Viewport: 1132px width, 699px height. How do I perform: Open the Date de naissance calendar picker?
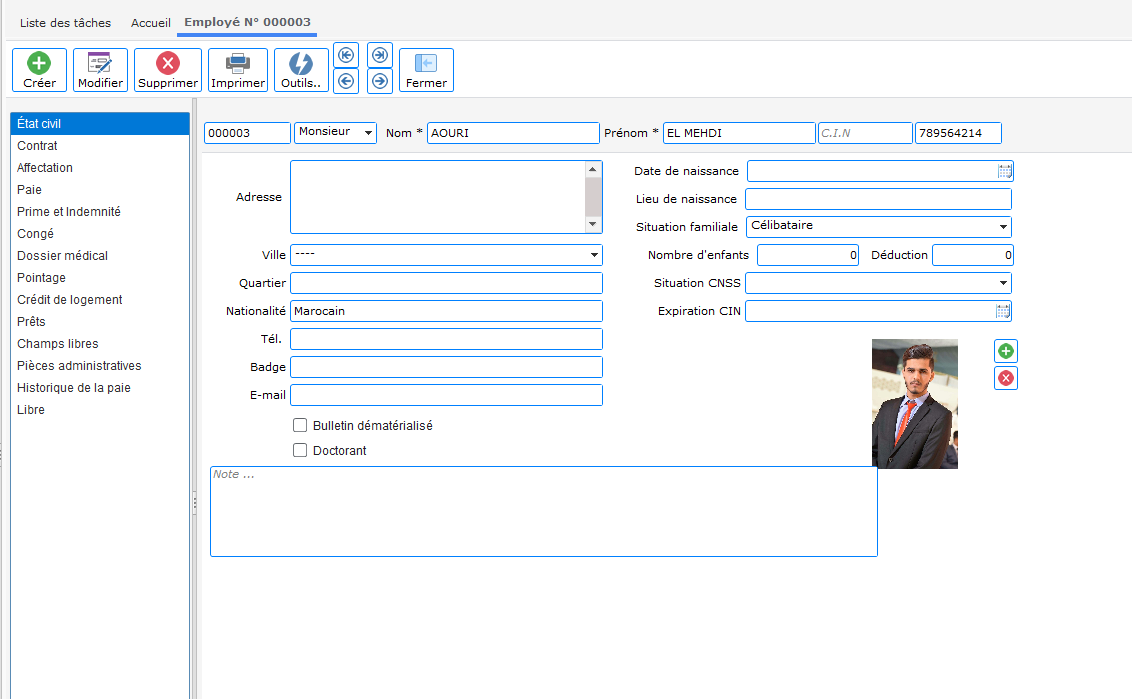pyautogui.click(x=1005, y=171)
